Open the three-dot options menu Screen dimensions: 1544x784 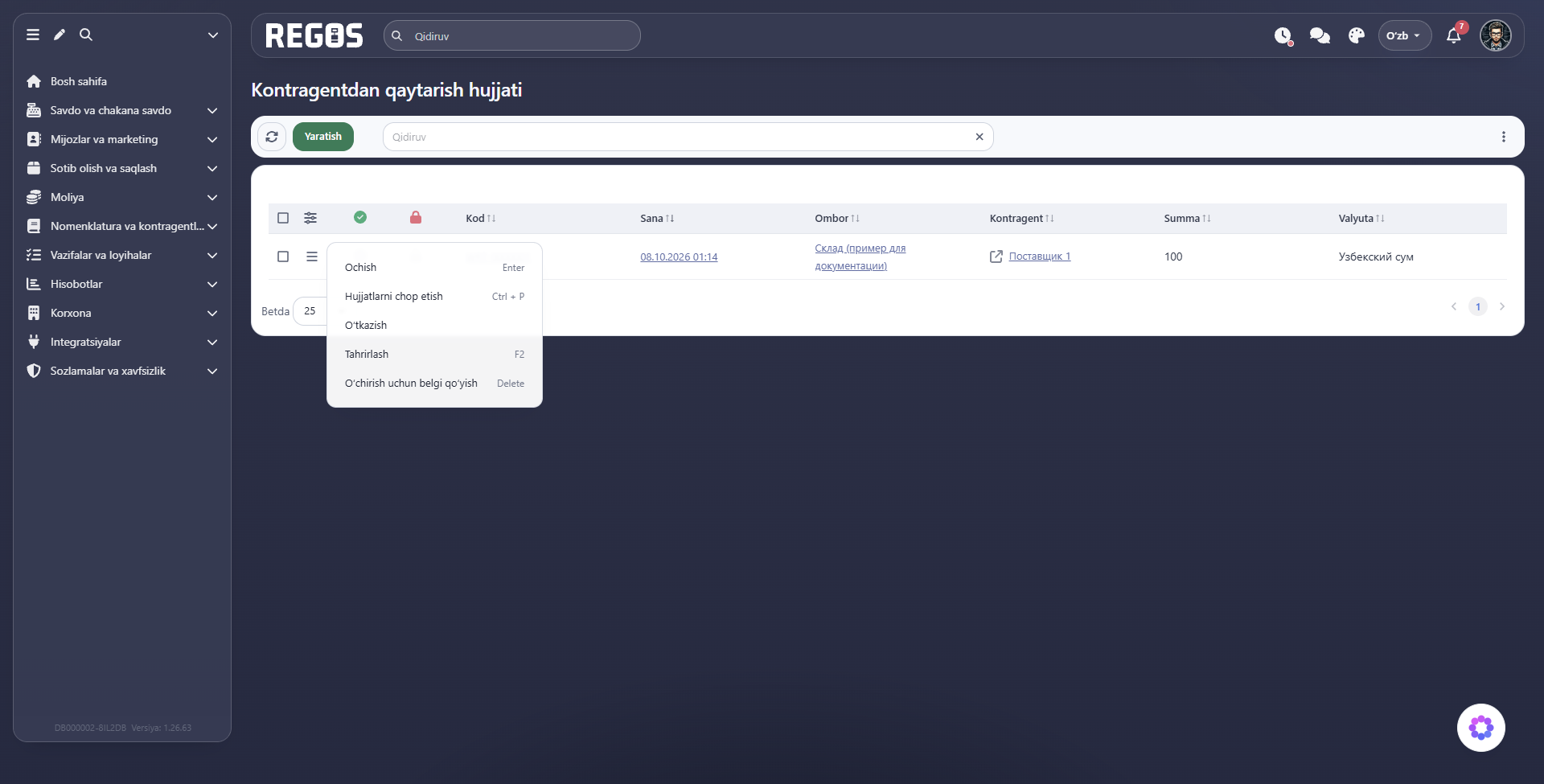click(1504, 137)
